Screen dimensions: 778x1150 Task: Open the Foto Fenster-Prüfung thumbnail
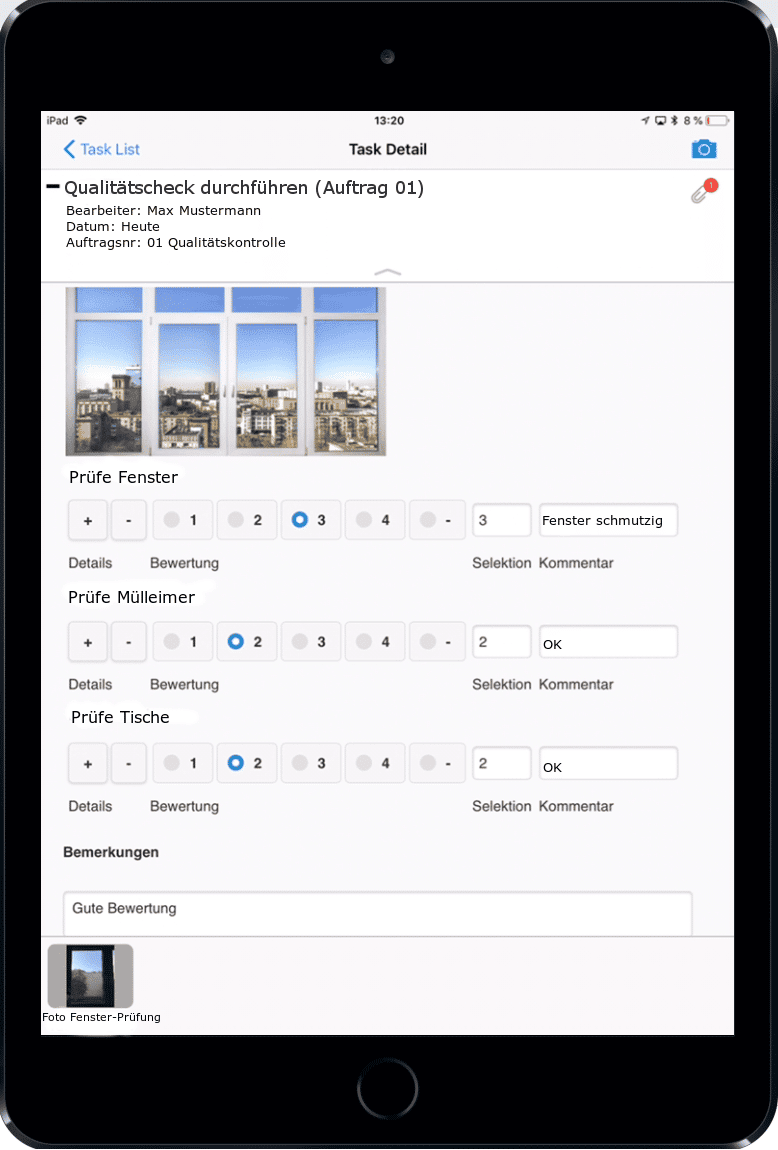[x=90, y=976]
